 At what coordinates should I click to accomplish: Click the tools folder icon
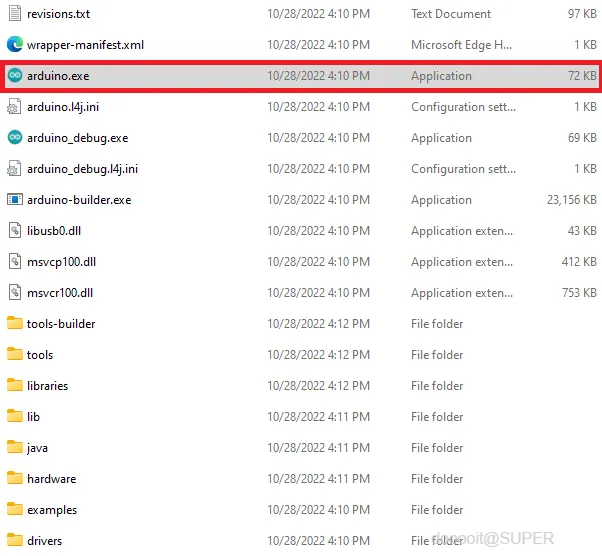pos(15,354)
